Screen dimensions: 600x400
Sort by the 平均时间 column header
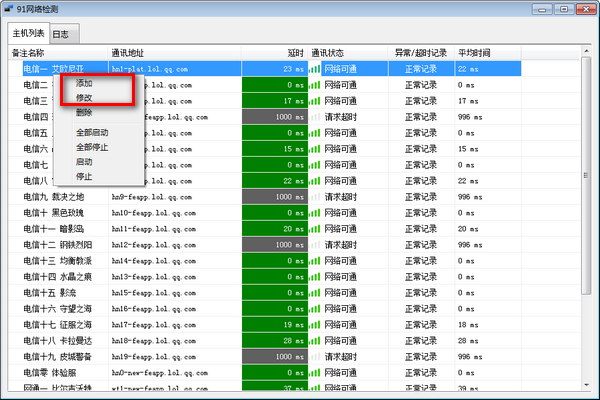point(475,52)
